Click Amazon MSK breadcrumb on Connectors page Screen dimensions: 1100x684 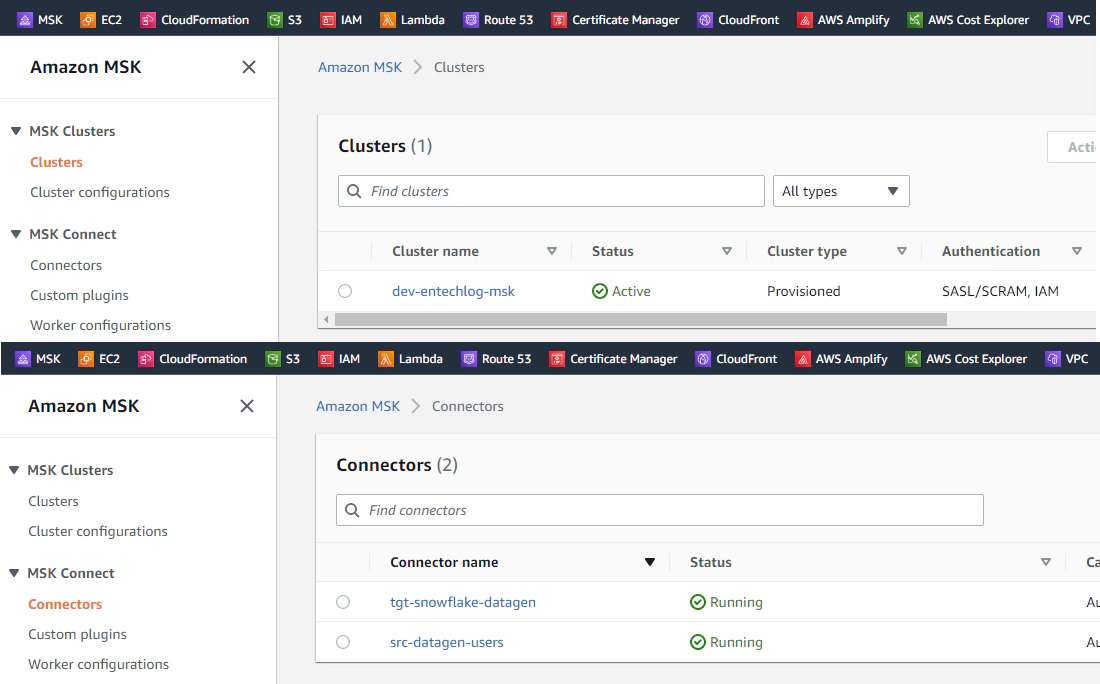[358, 406]
